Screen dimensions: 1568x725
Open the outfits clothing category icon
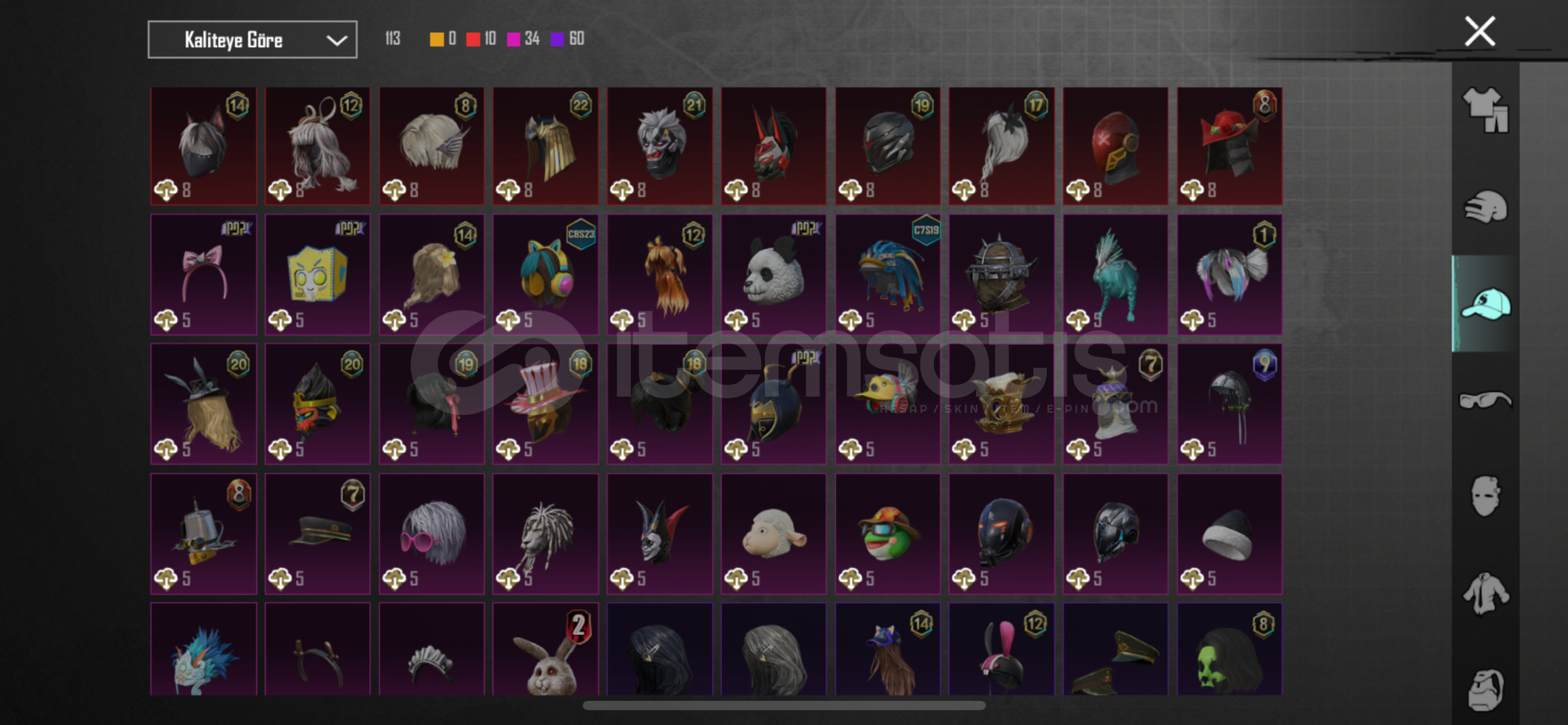coord(1485,110)
